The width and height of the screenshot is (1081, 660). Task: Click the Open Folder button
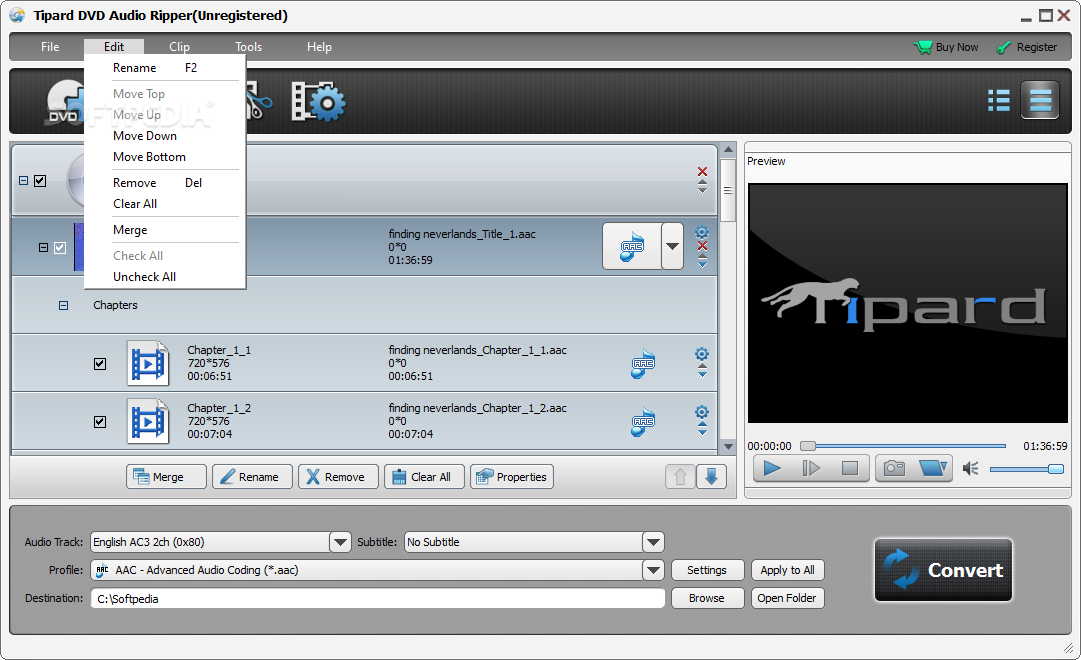pyautogui.click(x=787, y=598)
